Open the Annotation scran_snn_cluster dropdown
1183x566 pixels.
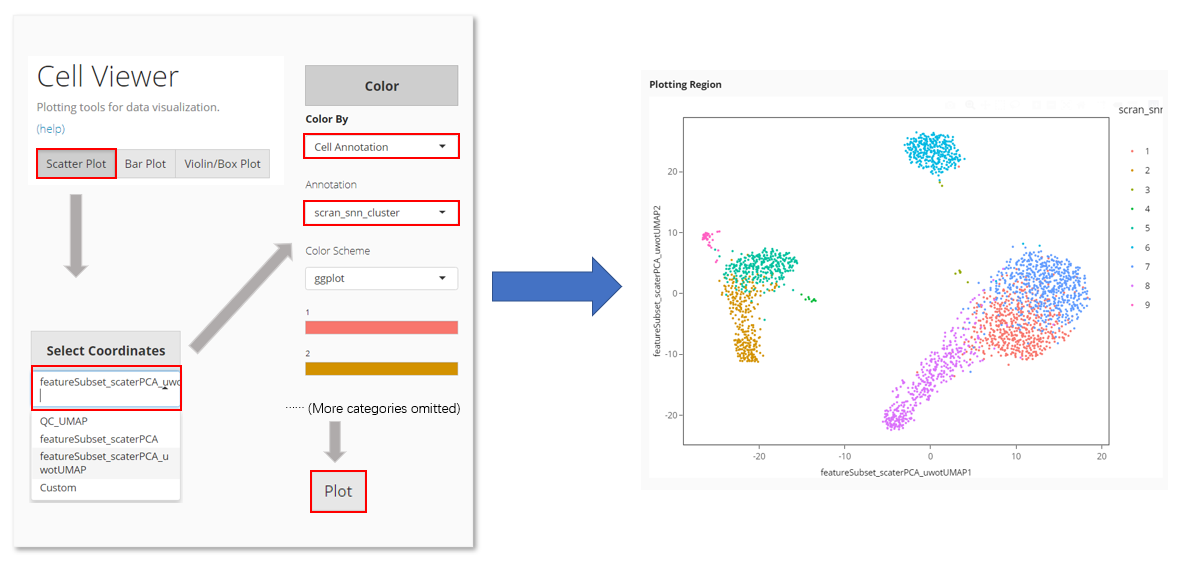coord(381,213)
